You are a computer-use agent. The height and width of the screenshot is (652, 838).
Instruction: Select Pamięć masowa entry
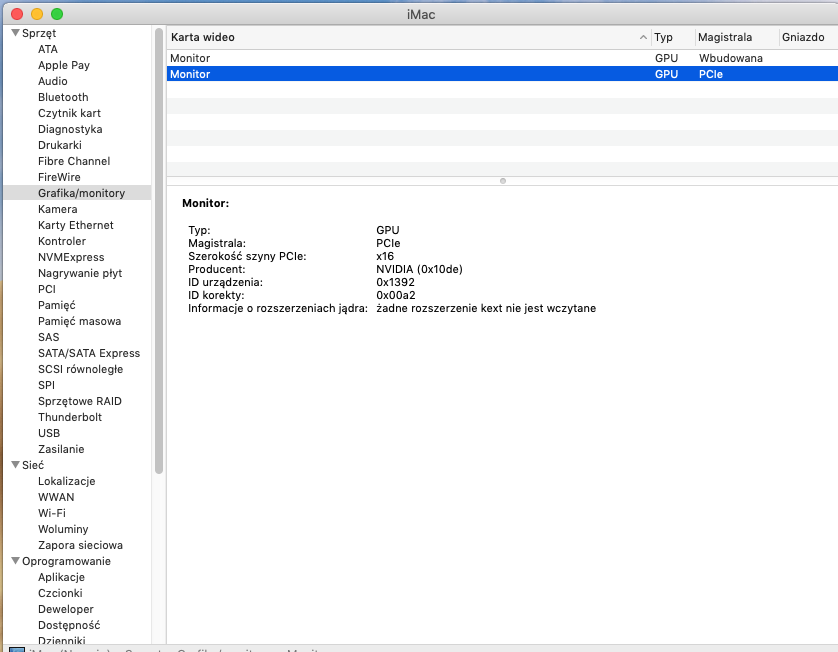[79, 321]
